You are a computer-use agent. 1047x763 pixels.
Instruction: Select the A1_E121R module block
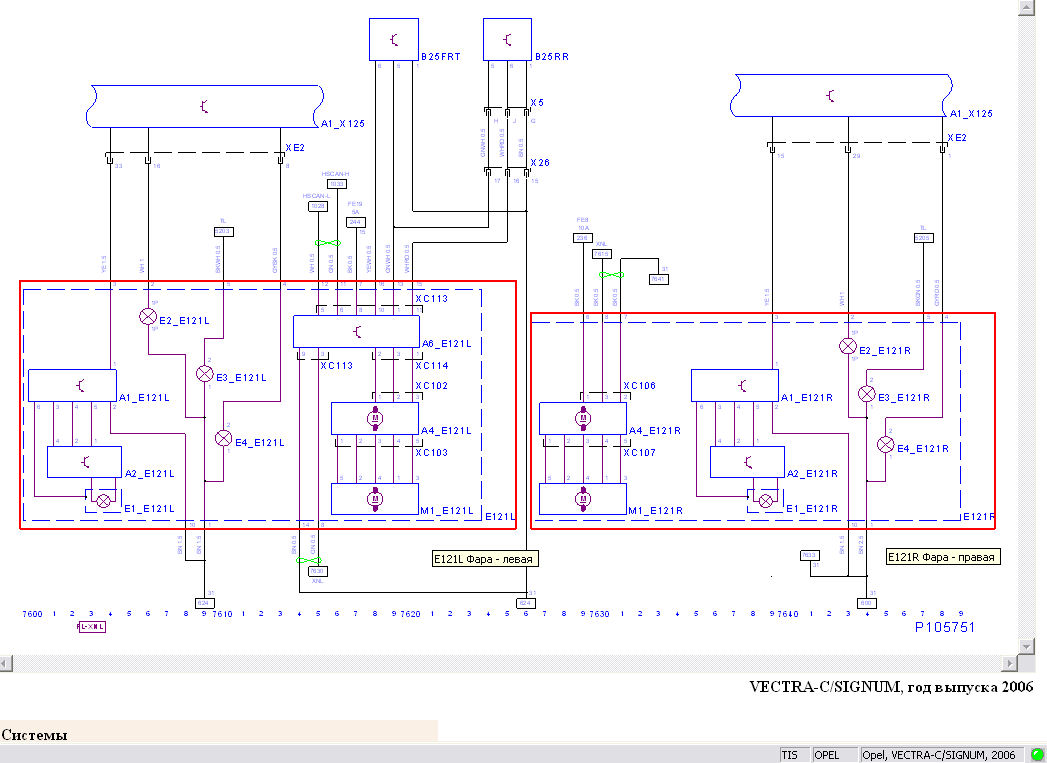click(735, 386)
